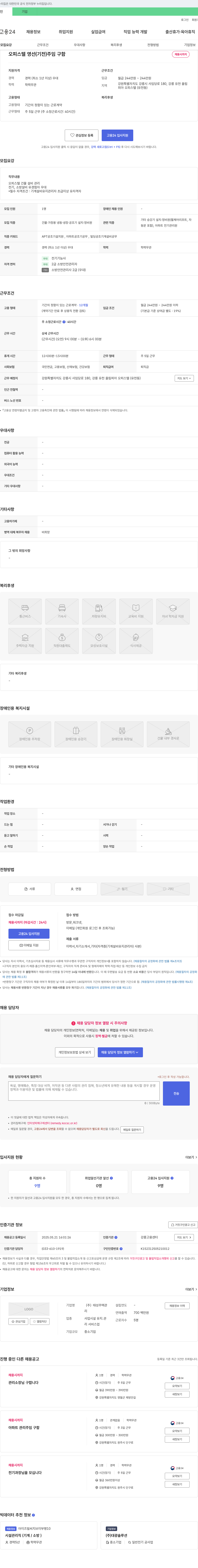This screenshot has width=198, height=1568.
Task: Click the 건물 내부 경사로 icon
Action: coord(168,734)
